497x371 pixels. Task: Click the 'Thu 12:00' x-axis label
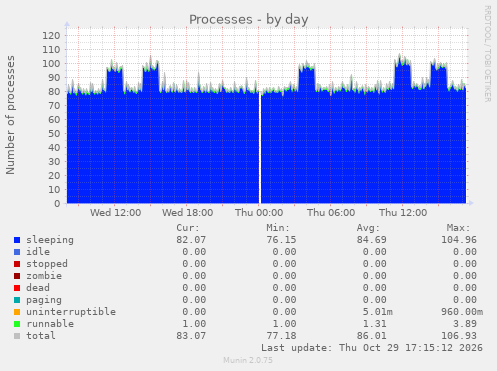point(403,213)
